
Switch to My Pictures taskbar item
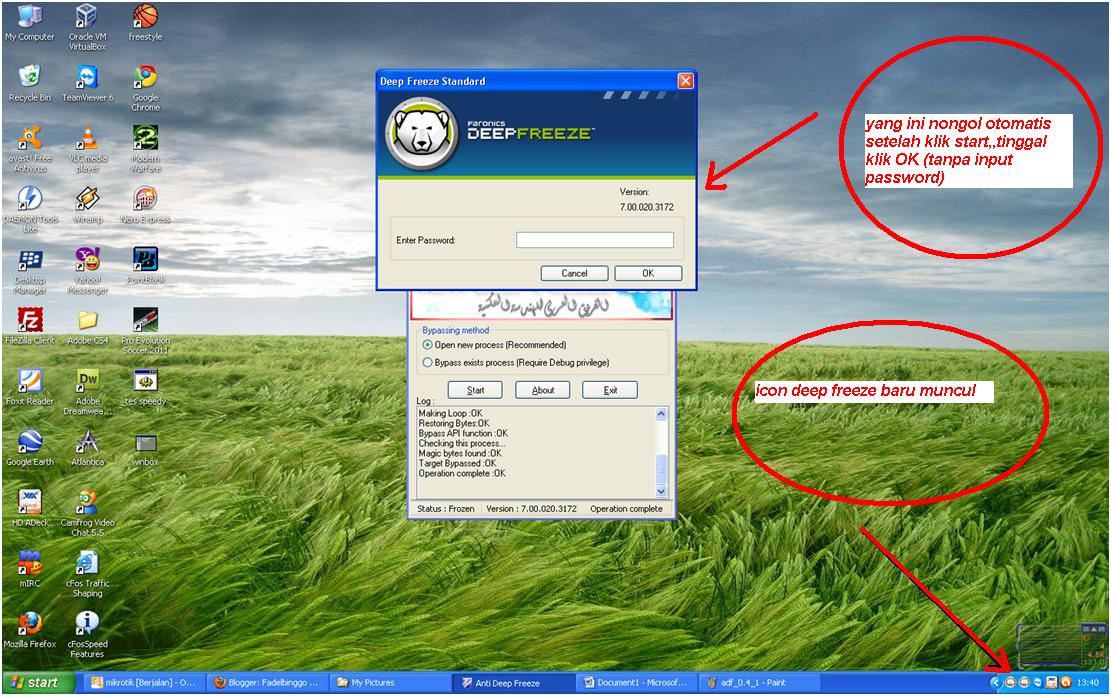pos(390,683)
